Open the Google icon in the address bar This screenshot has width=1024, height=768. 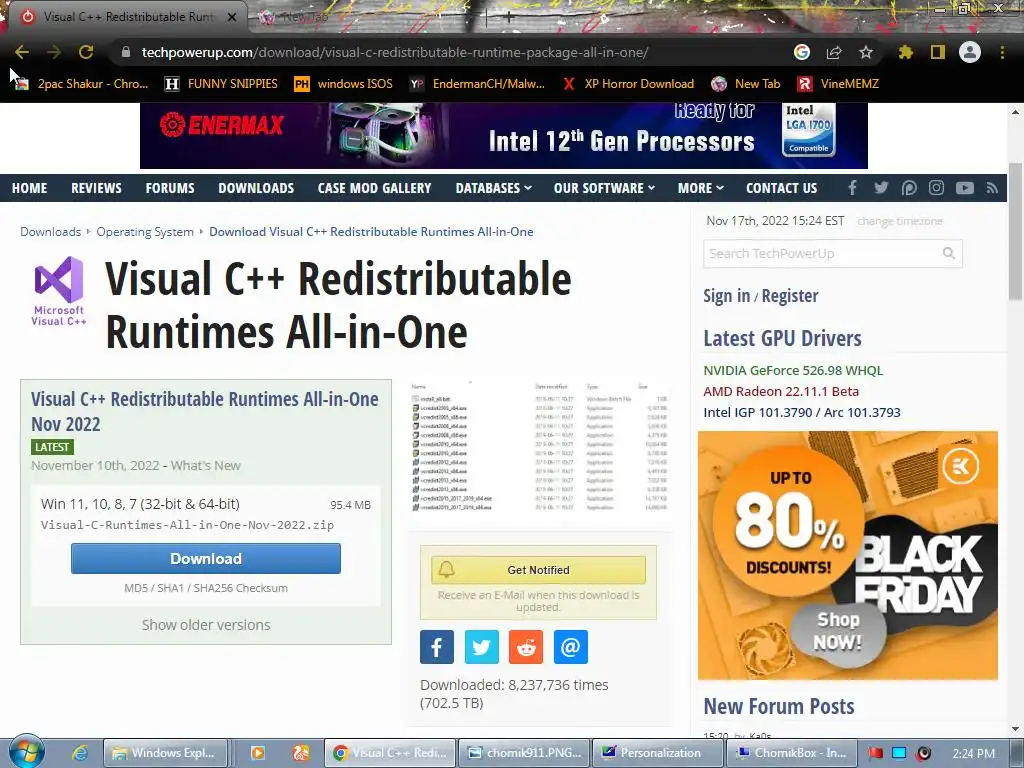802,52
